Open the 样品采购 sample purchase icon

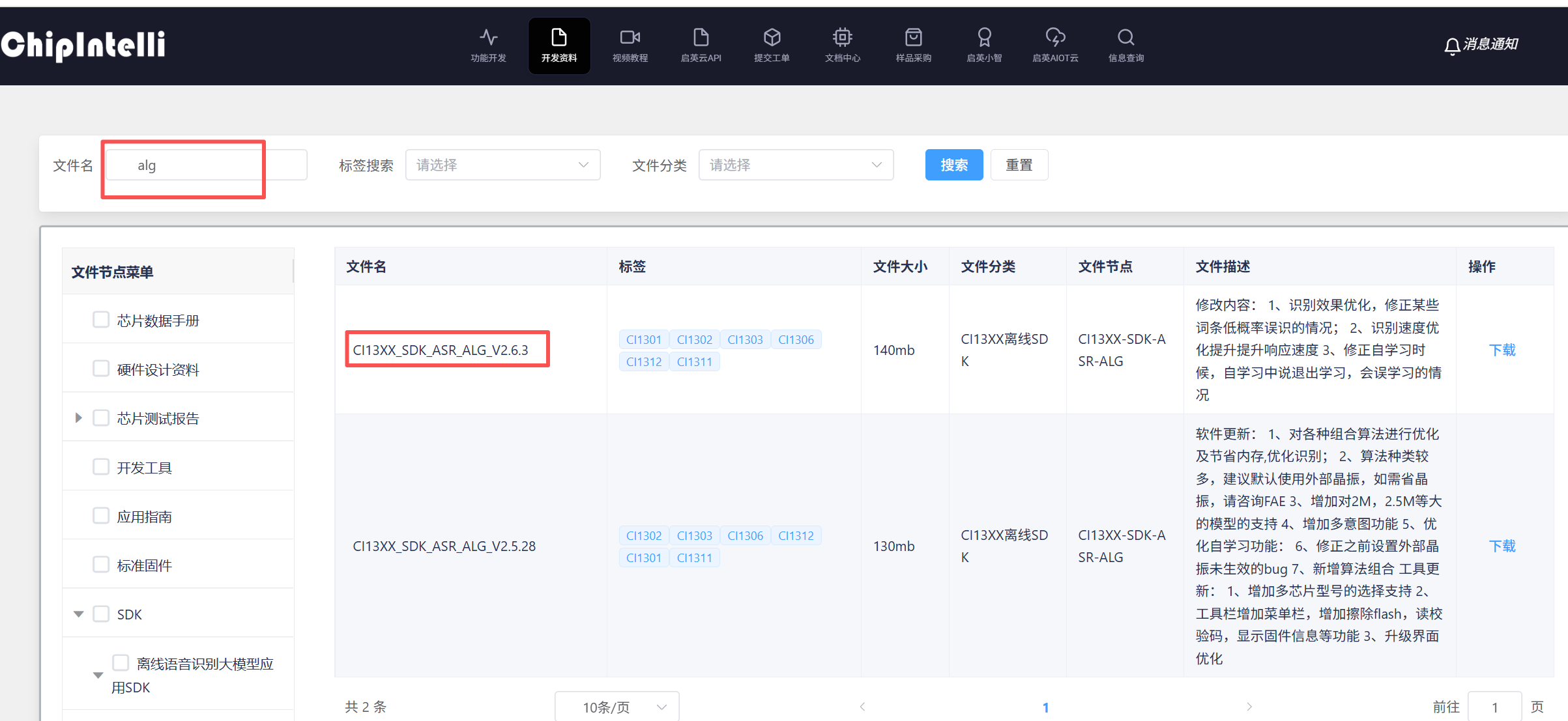click(x=913, y=44)
